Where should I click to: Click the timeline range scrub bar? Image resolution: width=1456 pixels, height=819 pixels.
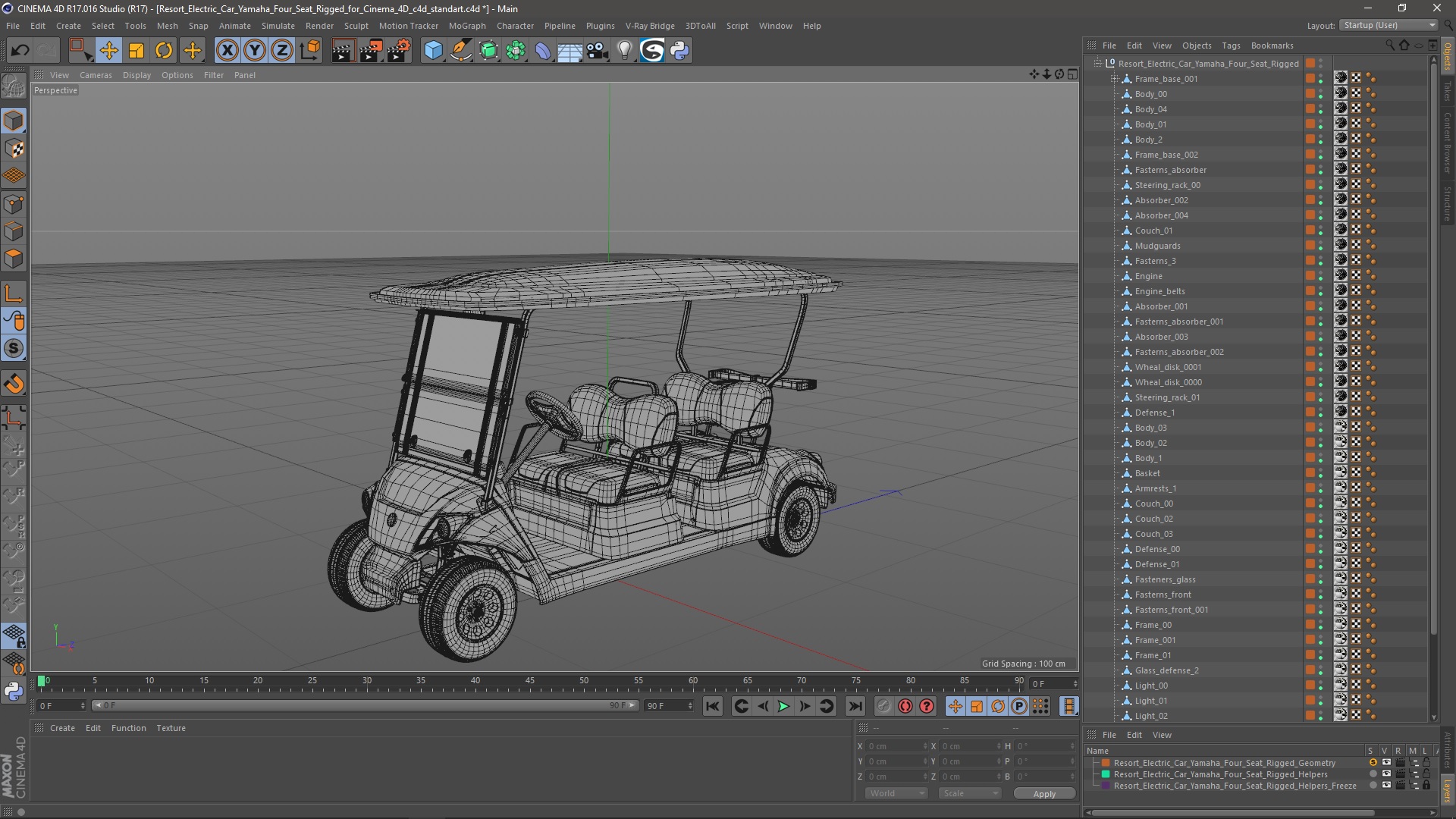click(x=366, y=706)
